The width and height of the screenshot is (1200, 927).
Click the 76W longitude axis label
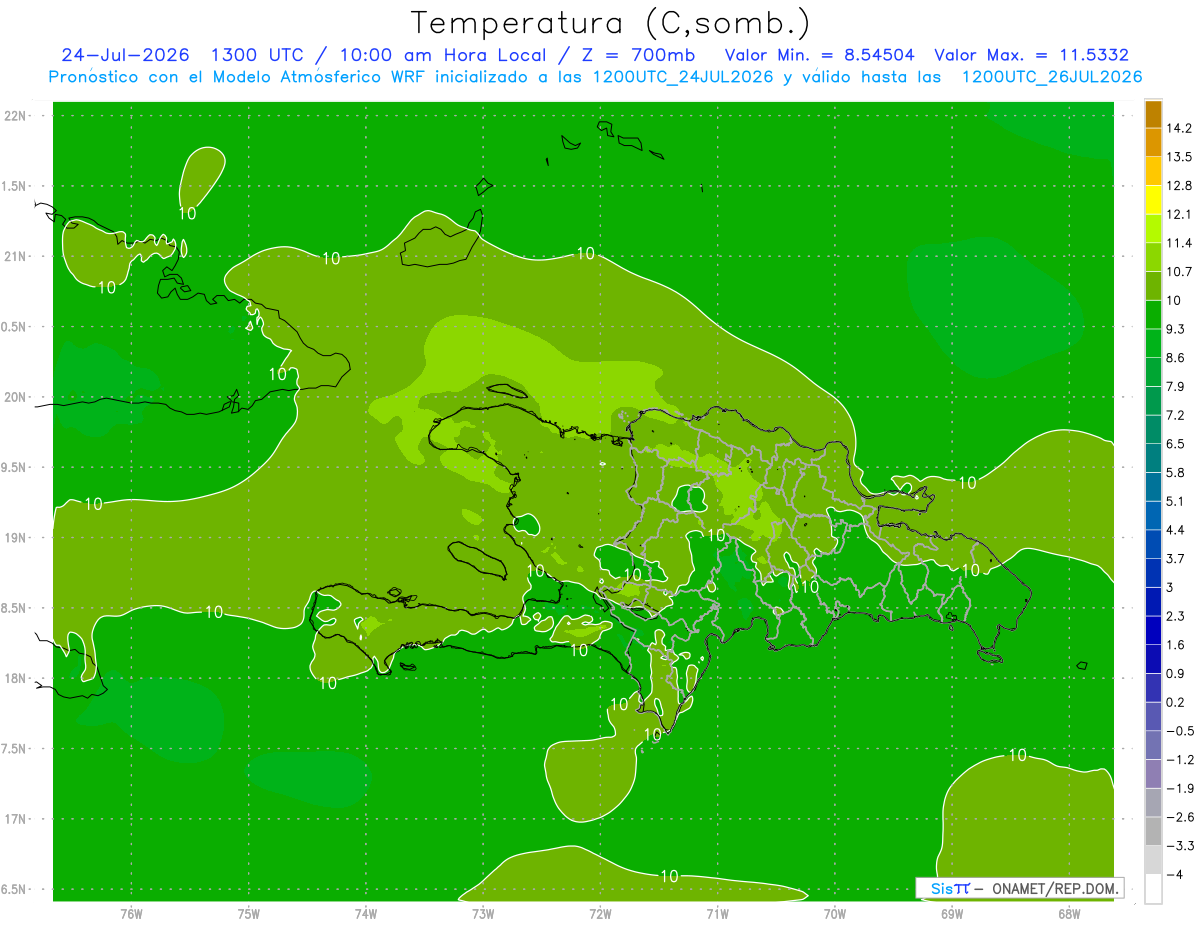click(131, 914)
